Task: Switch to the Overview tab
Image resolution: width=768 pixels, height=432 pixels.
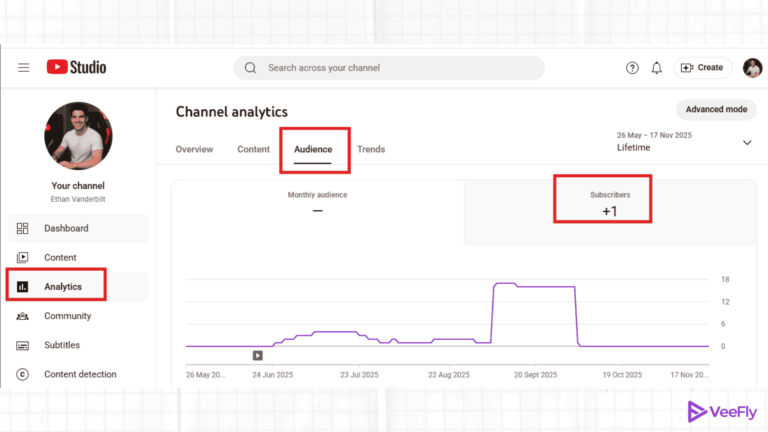Action: [x=194, y=150]
